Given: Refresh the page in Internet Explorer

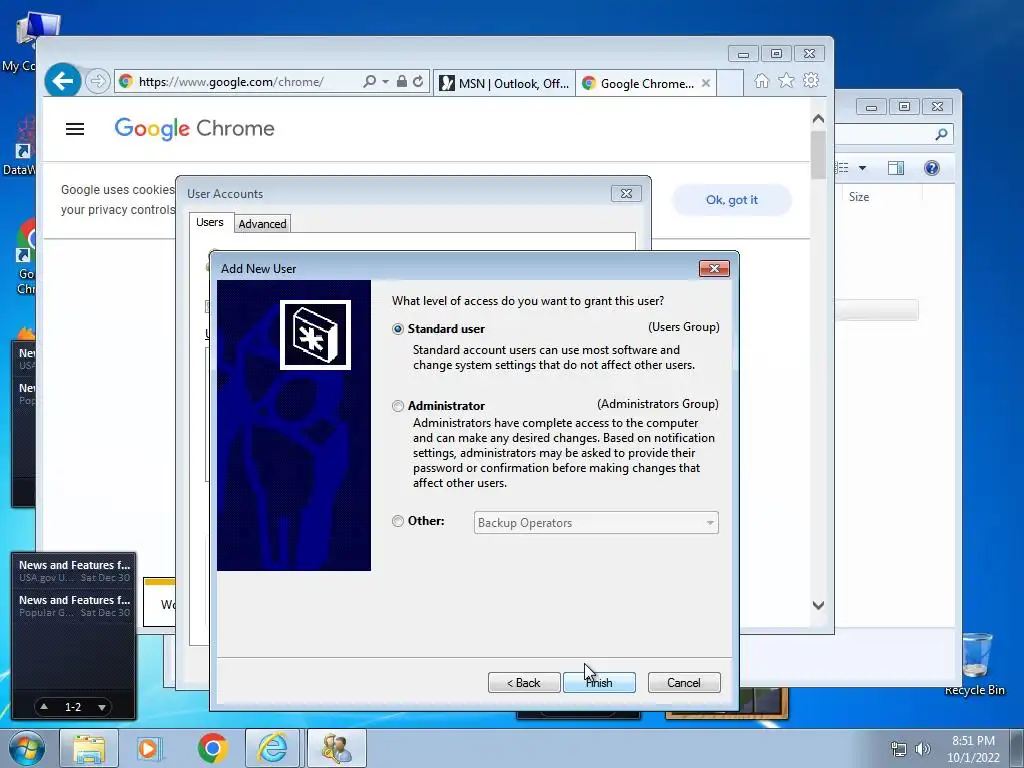Looking at the screenshot, I should click(x=418, y=81).
